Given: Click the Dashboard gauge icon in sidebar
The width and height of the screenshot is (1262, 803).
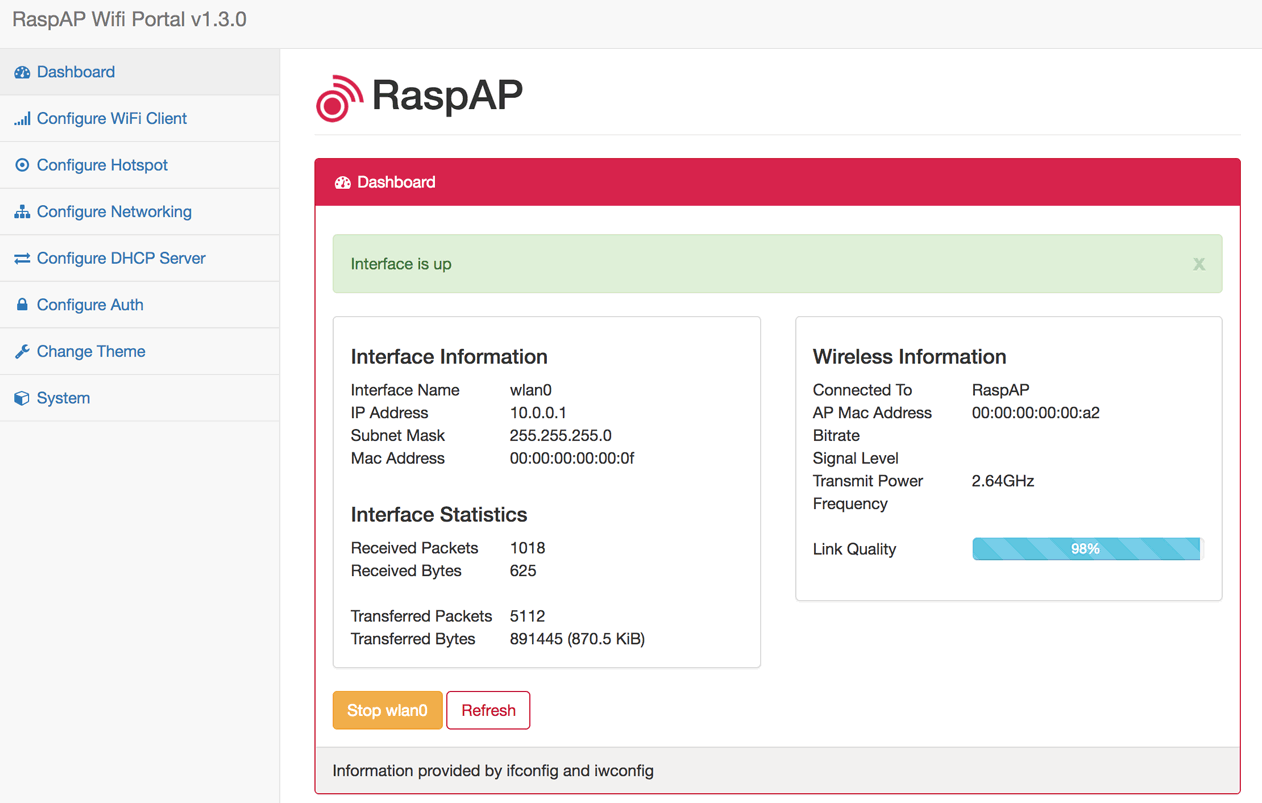Looking at the screenshot, I should [x=21, y=71].
